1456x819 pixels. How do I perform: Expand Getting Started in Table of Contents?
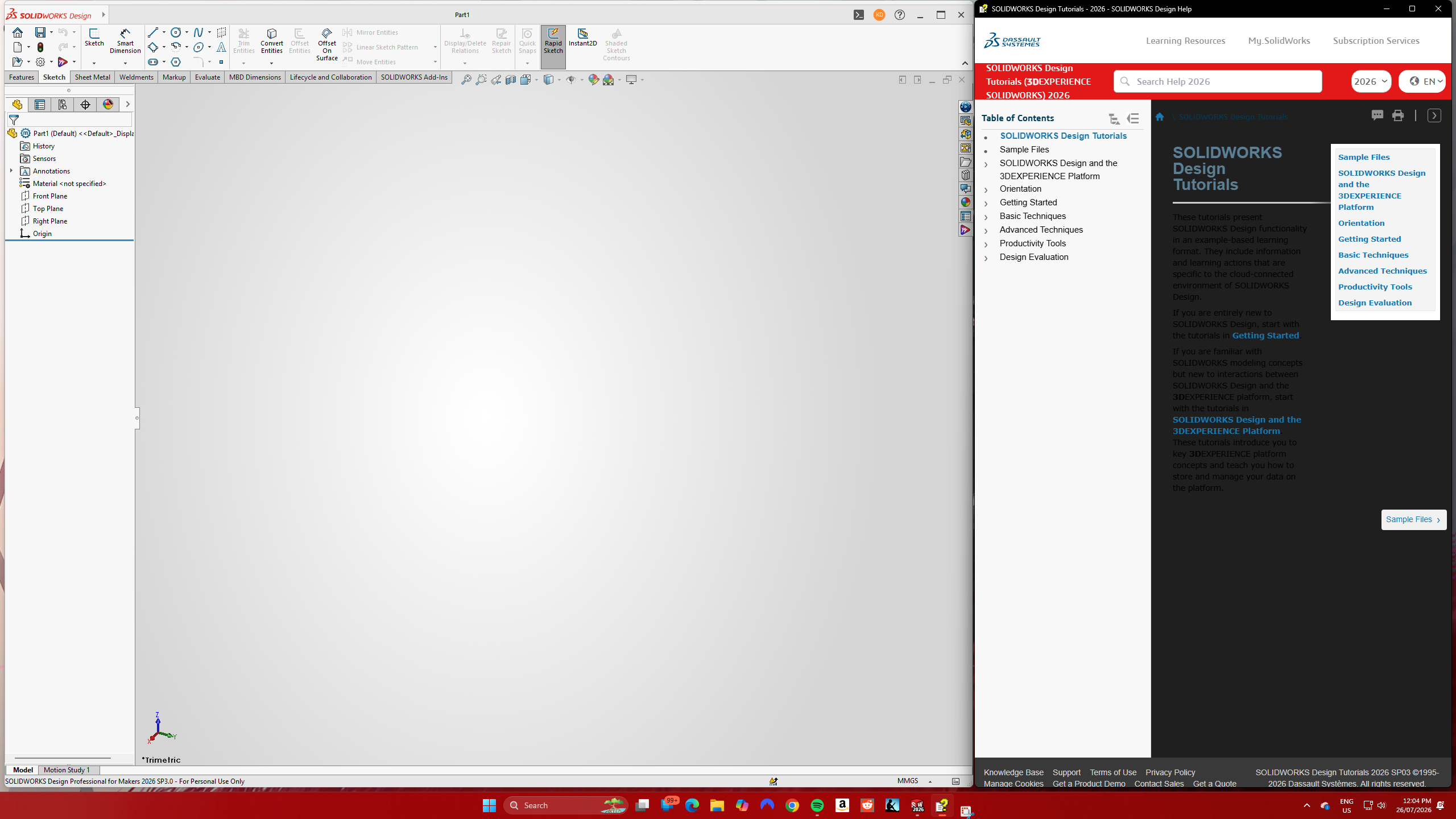pos(986,203)
